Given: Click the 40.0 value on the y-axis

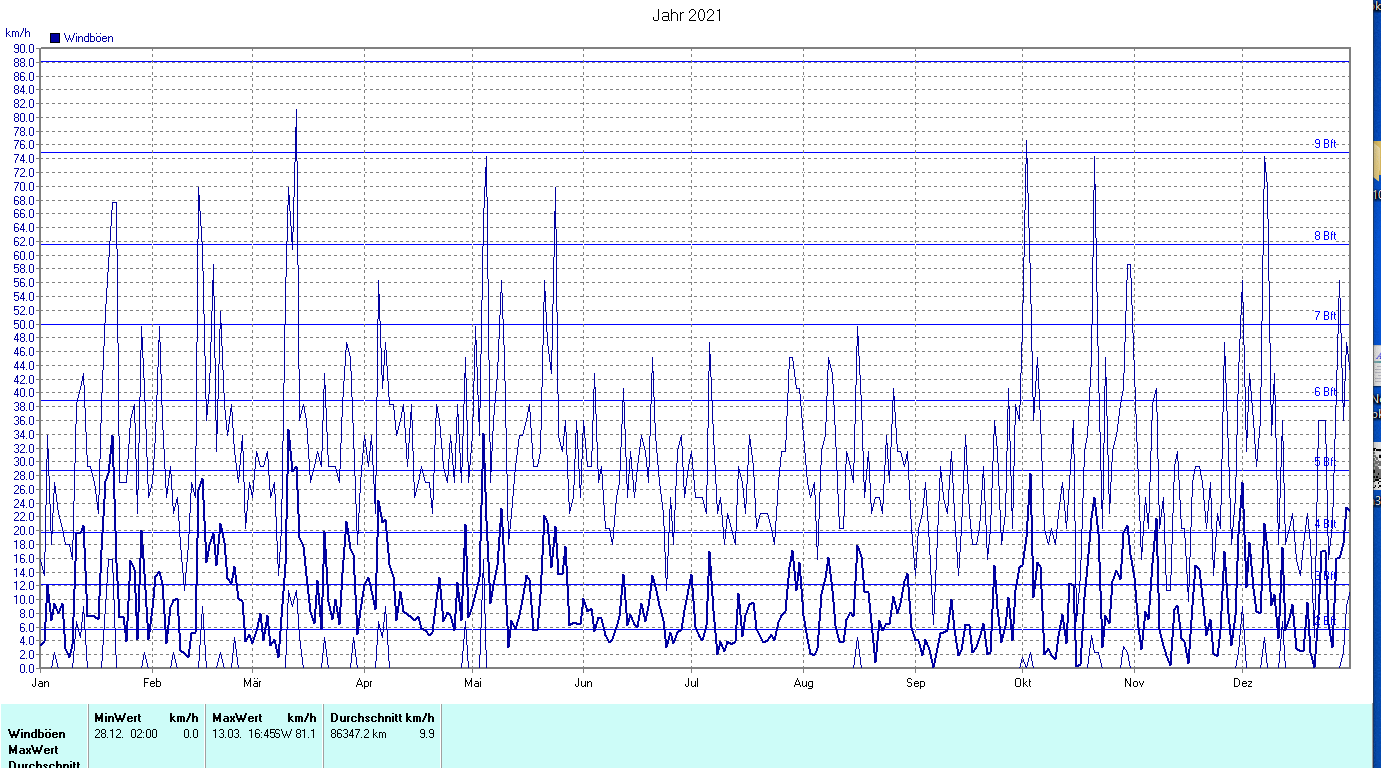Looking at the screenshot, I should tap(24, 393).
